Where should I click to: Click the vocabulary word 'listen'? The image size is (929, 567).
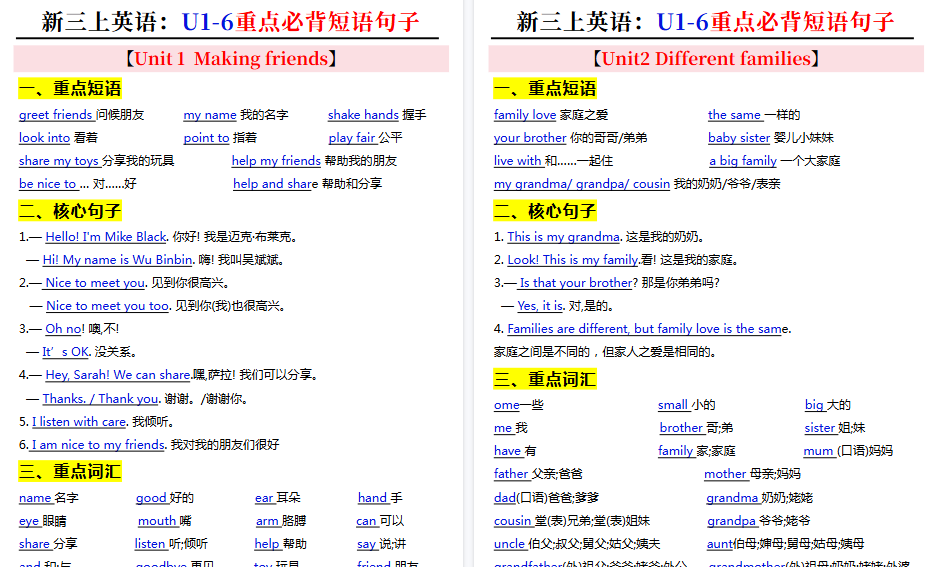coord(150,543)
